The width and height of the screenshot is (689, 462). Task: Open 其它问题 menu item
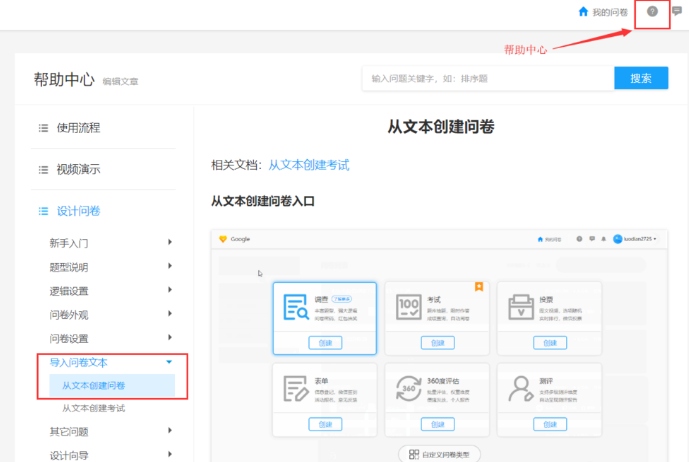[x=69, y=432]
